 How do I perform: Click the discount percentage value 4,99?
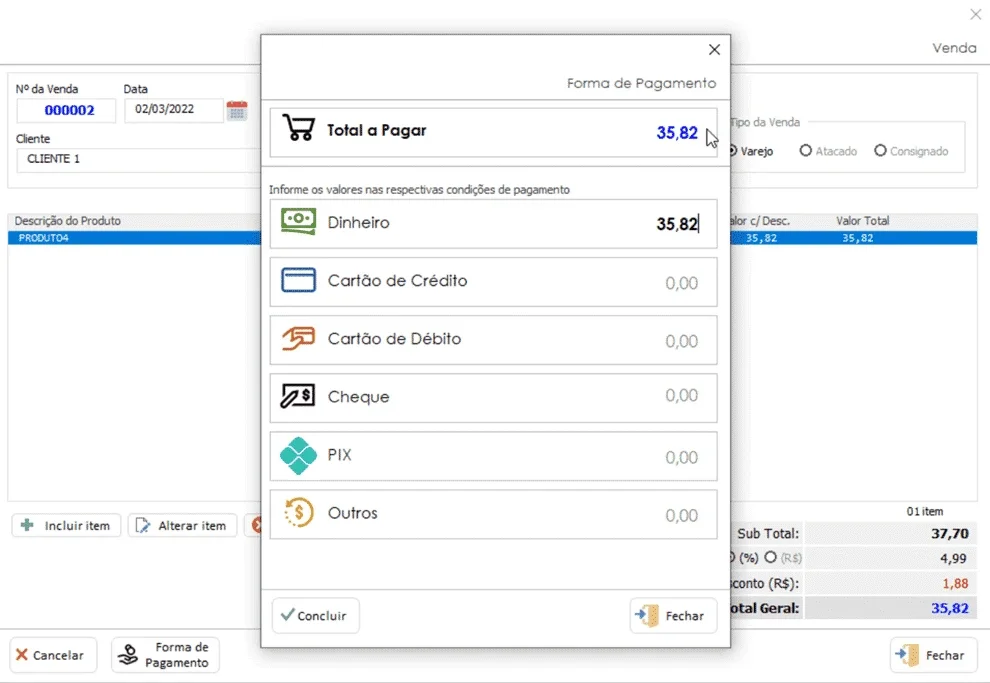(x=953, y=558)
